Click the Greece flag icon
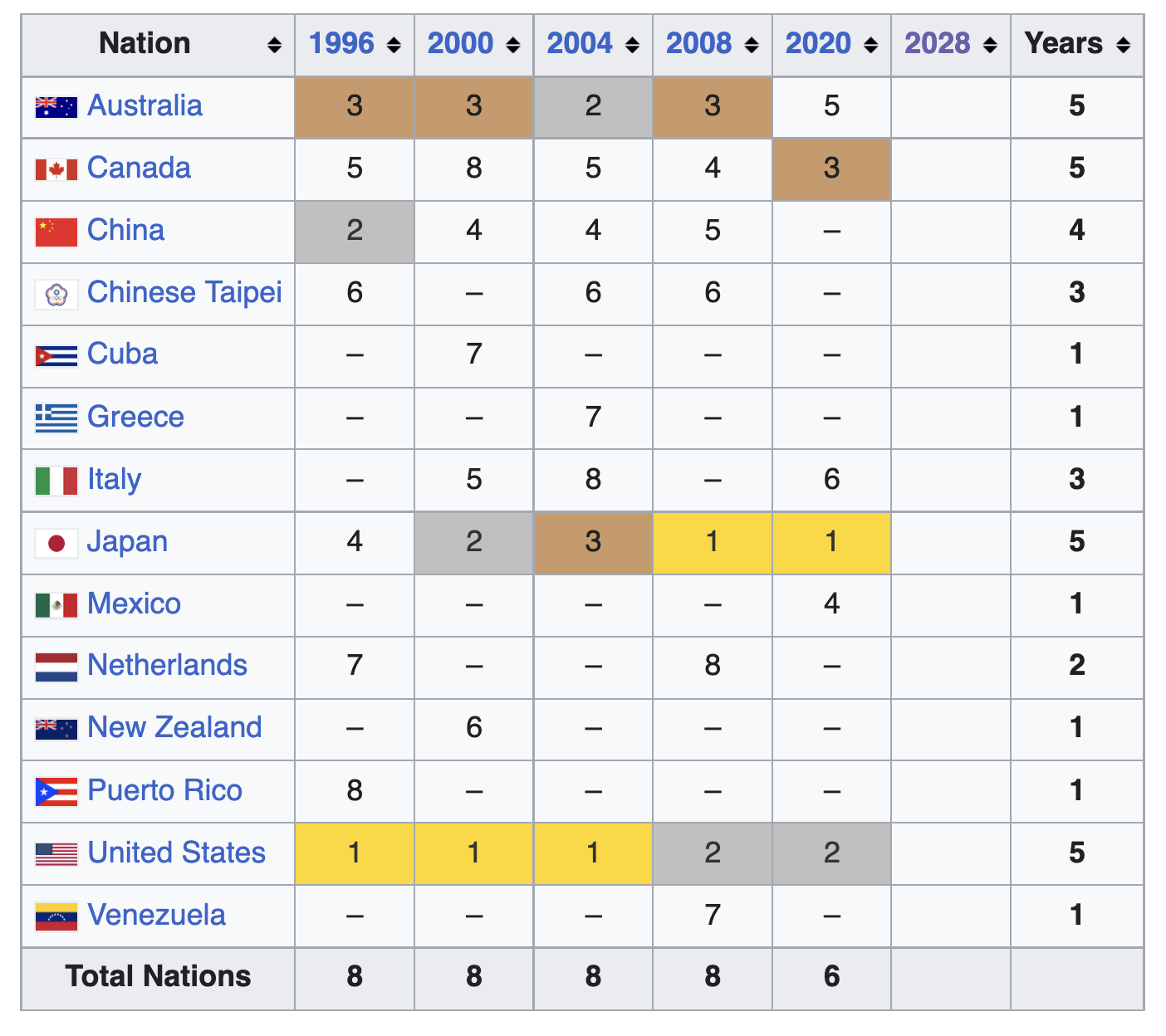Screen dimensions: 1166x1036 point(56,418)
